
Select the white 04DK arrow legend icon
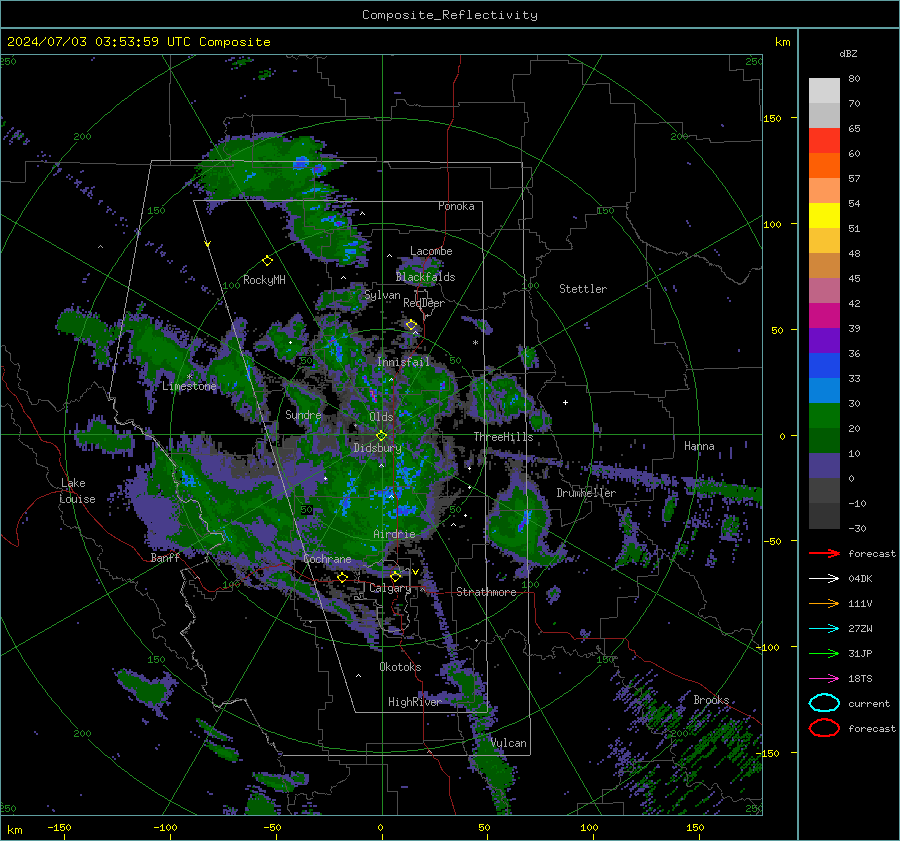click(824, 579)
